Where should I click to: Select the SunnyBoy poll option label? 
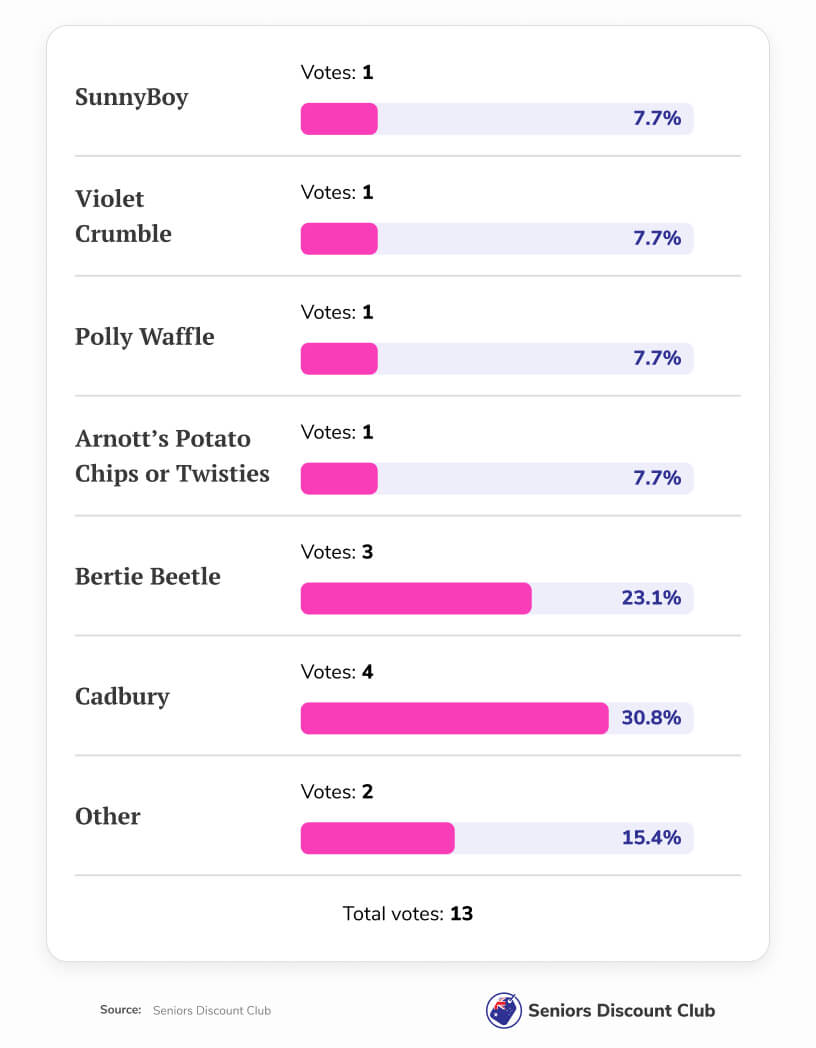click(131, 97)
